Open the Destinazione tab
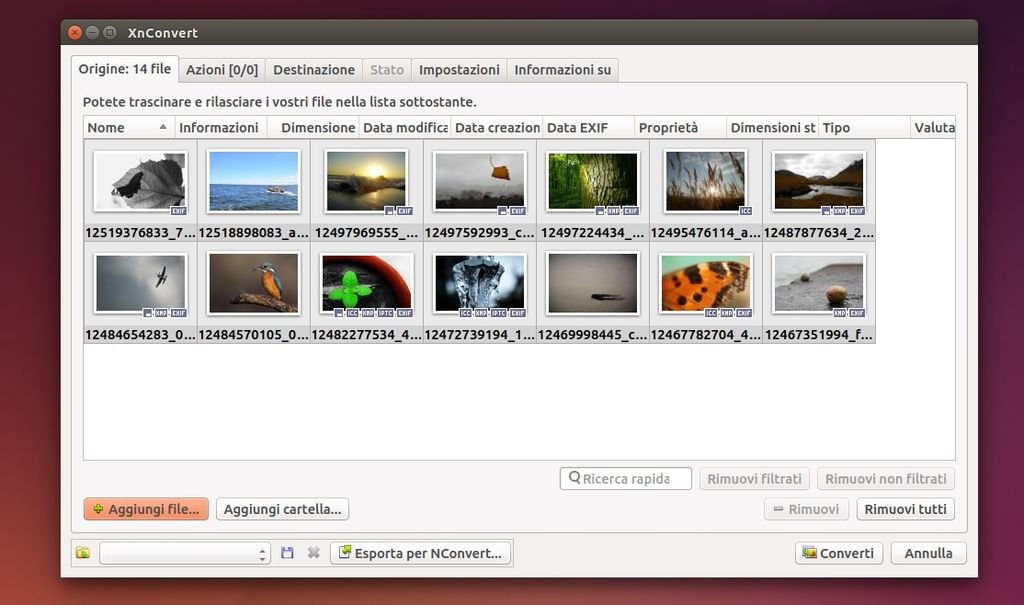Viewport: 1024px width, 605px height. [x=314, y=70]
